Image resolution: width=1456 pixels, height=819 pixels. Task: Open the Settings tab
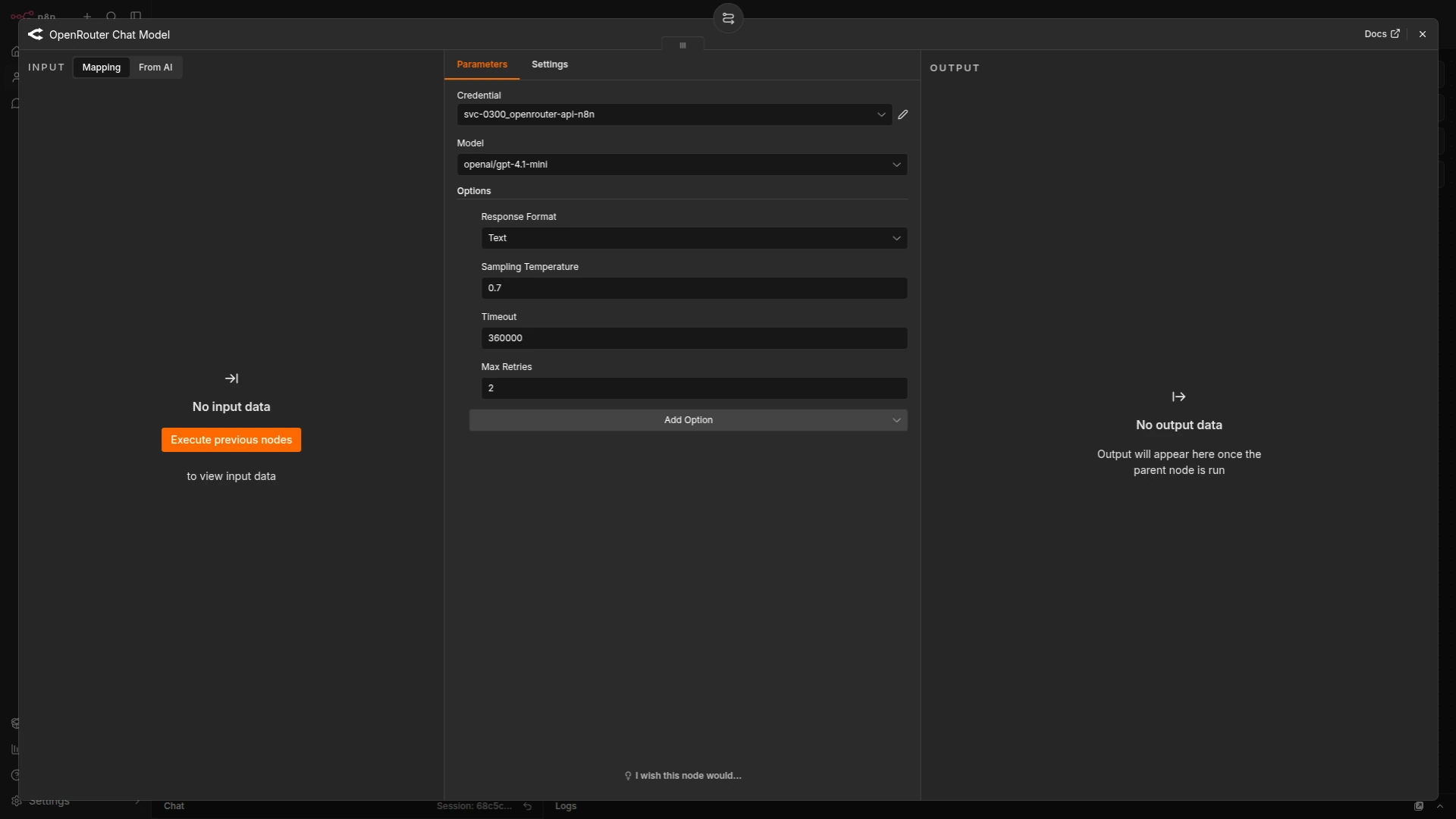click(550, 64)
